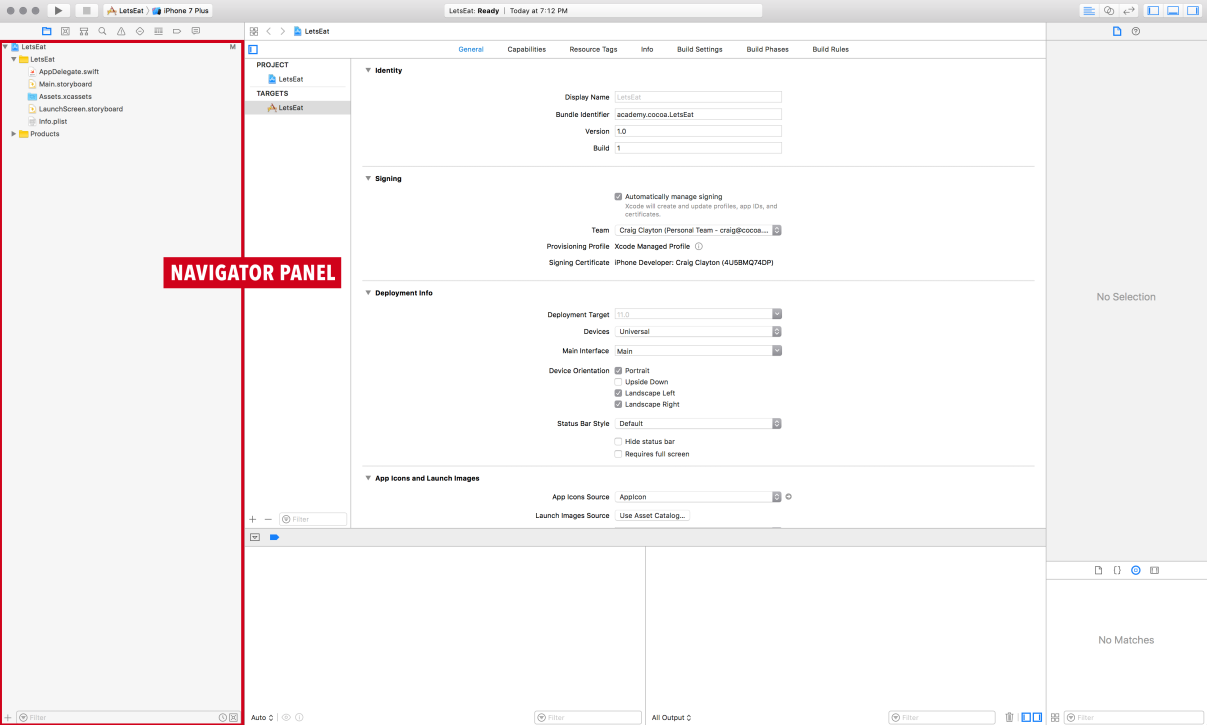This screenshot has width=1207, height=725.
Task: Enable Requires full screen option
Action: click(x=618, y=454)
